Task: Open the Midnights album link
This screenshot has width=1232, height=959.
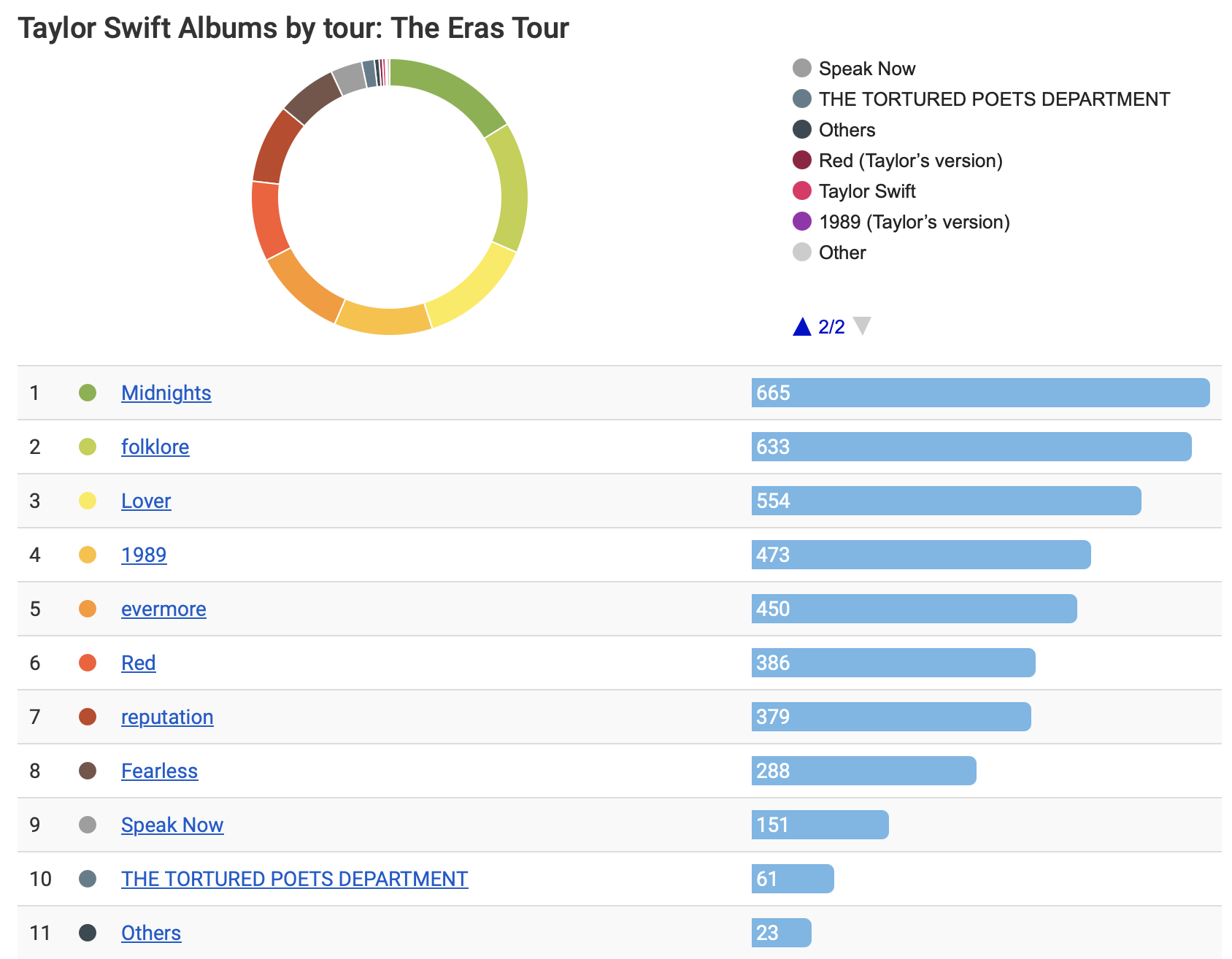Action: [x=166, y=393]
